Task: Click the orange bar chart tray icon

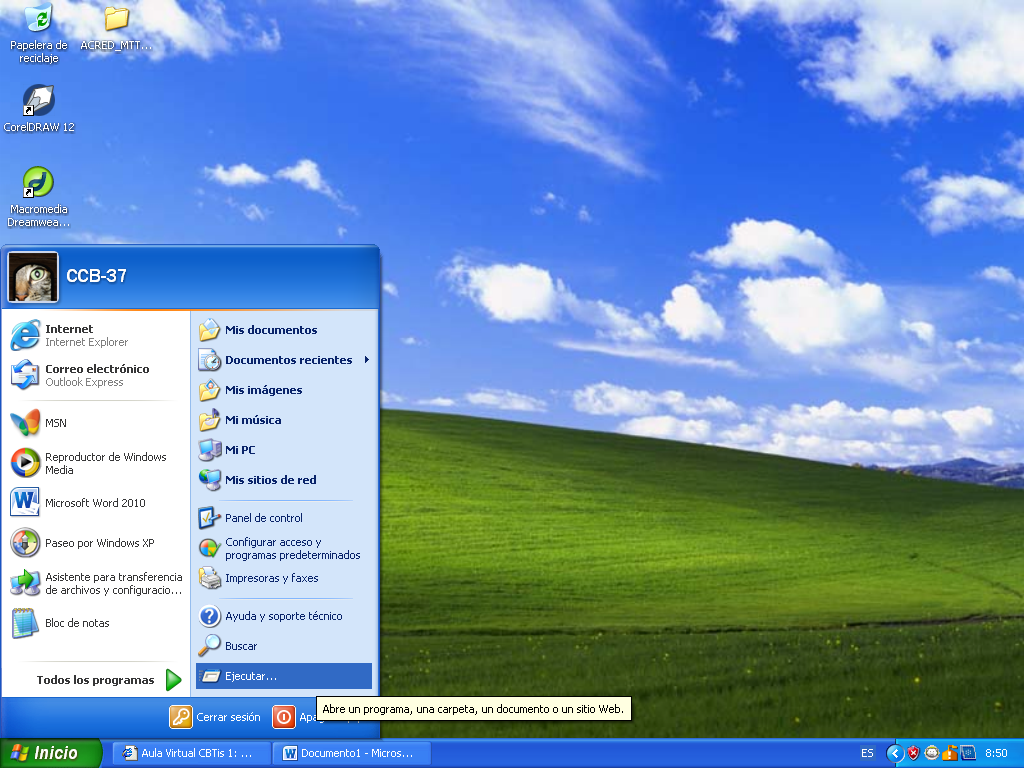Action: click(950, 753)
